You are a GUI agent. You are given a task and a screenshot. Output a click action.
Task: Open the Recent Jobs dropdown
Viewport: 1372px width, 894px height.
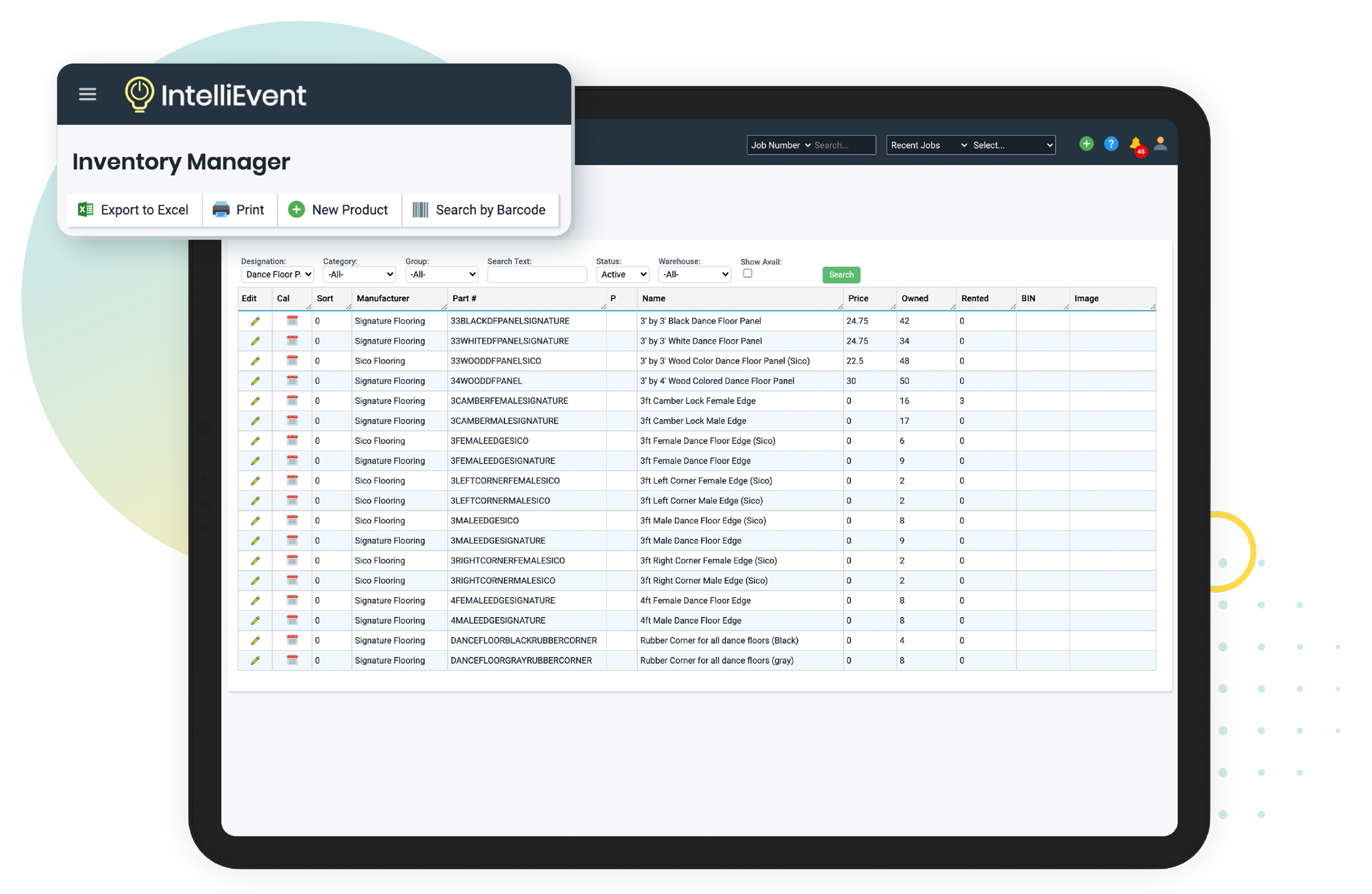click(x=929, y=145)
